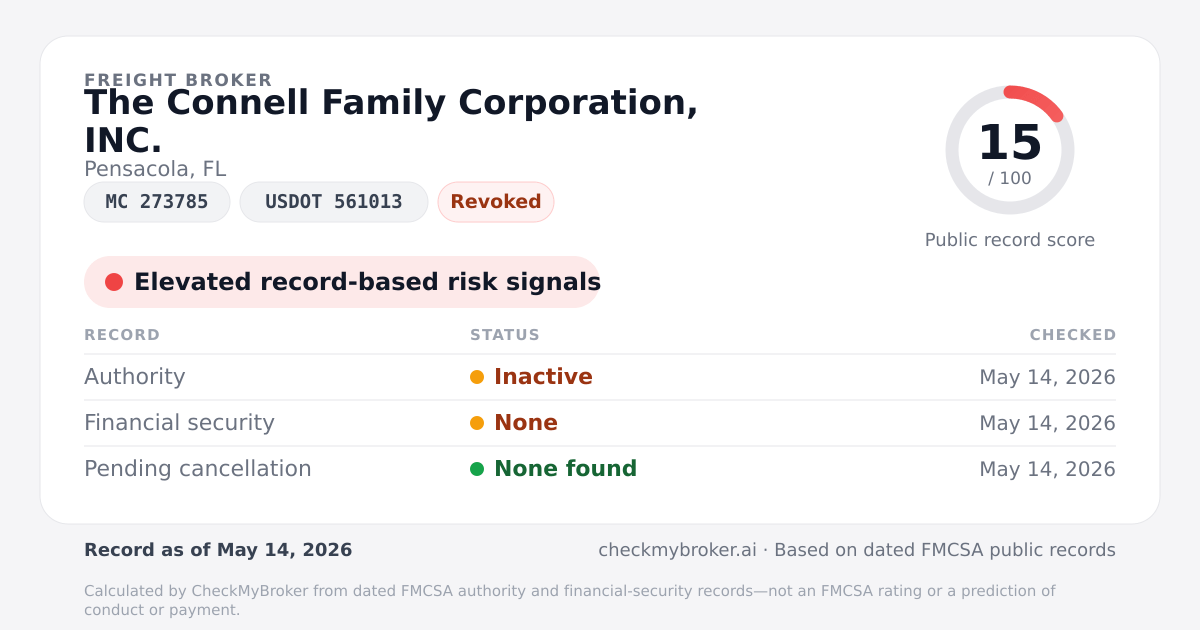Click the STATUS column header
The image size is (1200, 630).
pyautogui.click(x=505, y=335)
